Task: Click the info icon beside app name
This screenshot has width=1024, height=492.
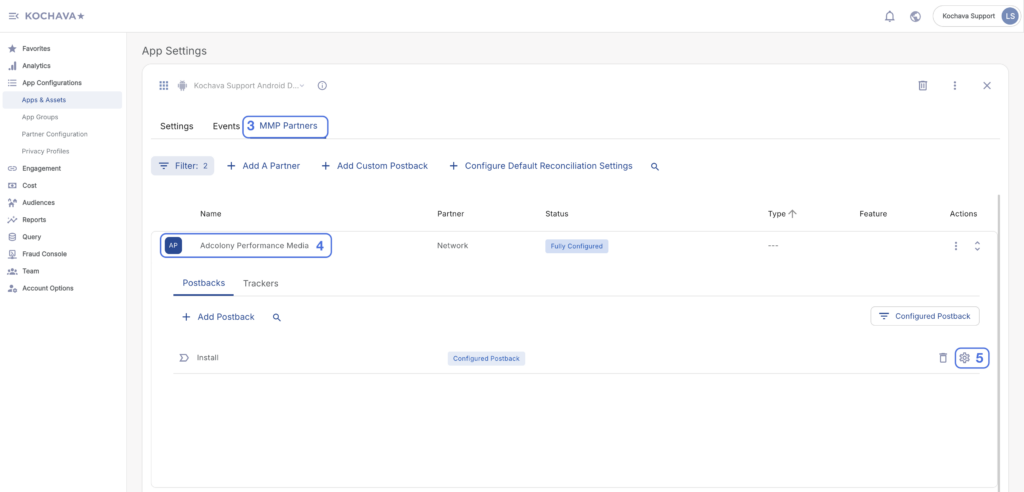Action: 322,86
